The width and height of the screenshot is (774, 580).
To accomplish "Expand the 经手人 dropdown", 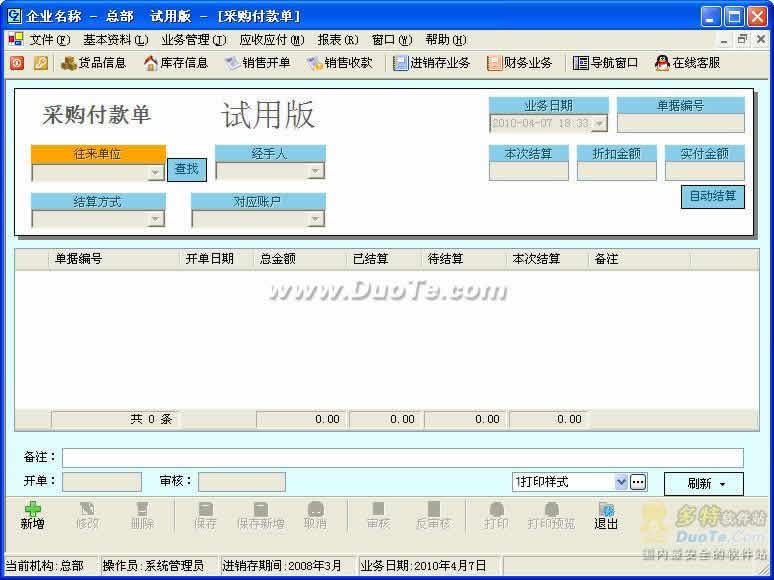I will click(315, 171).
